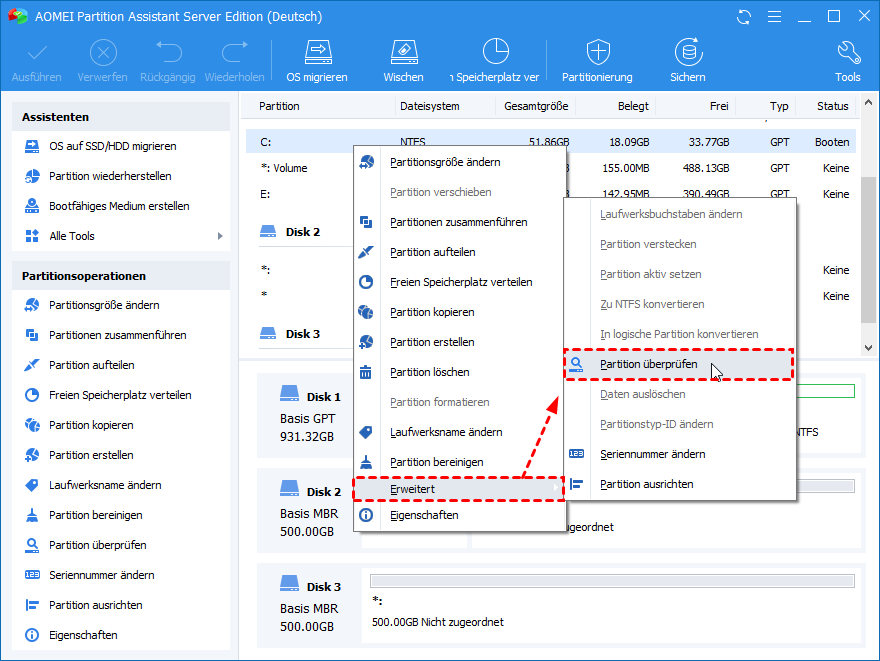880x661 pixels.
Task: Open the hamburger menu in title bar
Action: tap(774, 17)
